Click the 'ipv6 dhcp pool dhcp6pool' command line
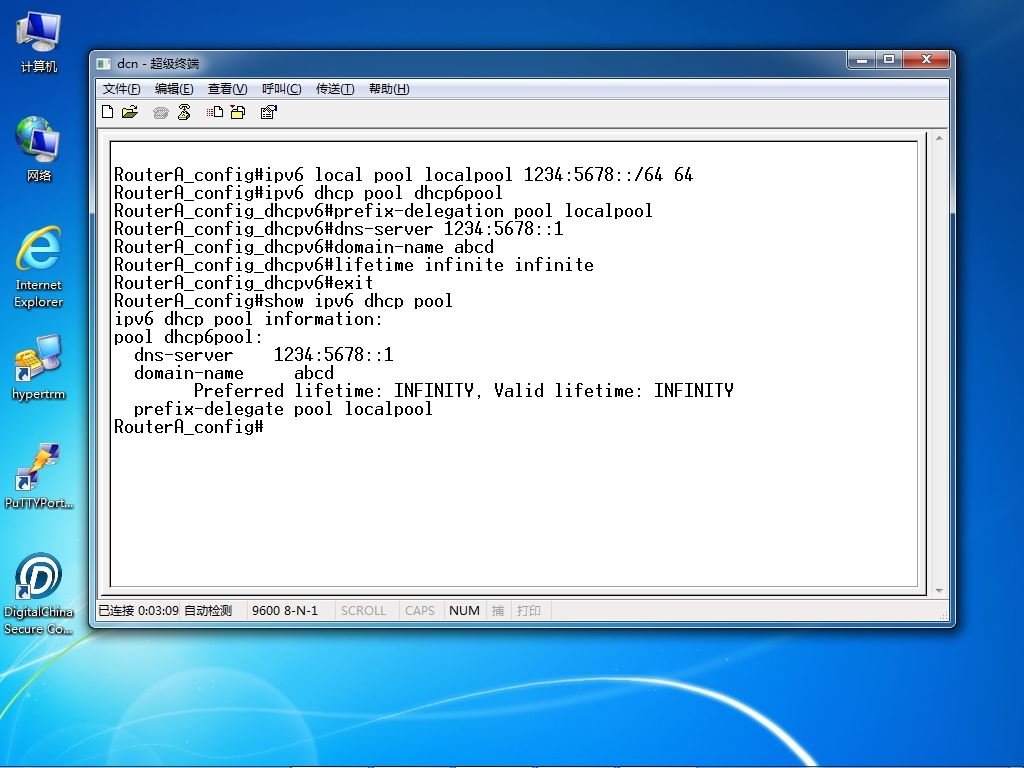Image resolution: width=1024 pixels, height=768 pixels. [x=308, y=193]
